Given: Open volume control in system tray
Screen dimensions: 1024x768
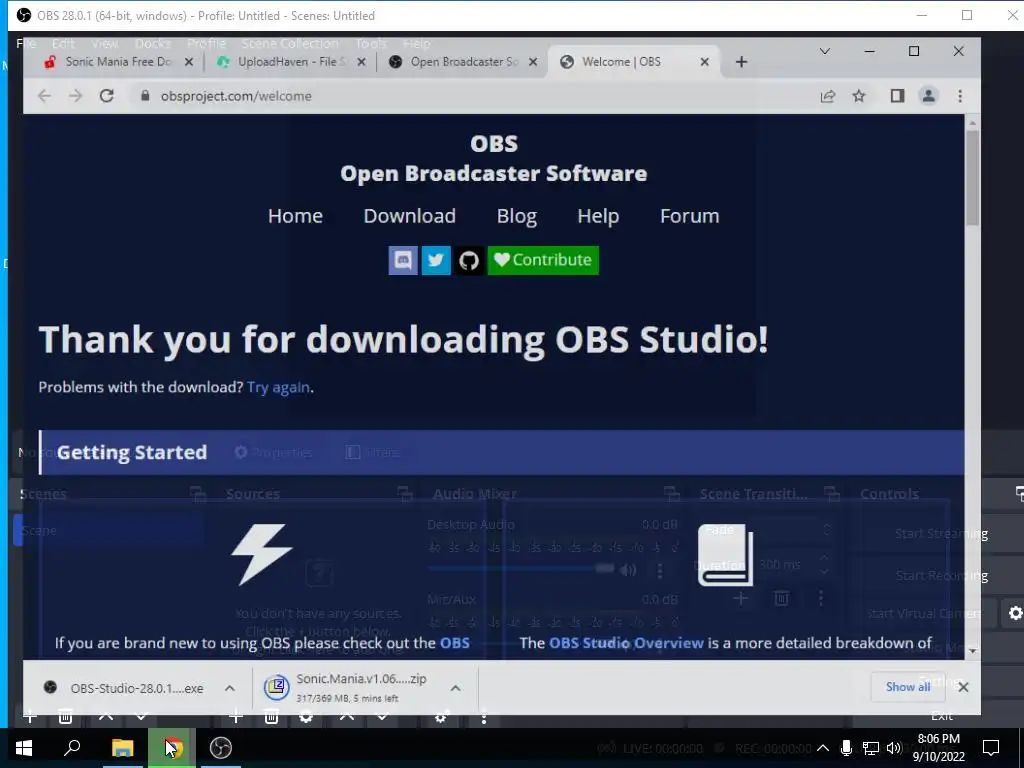Looking at the screenshot, I should 894,748.
